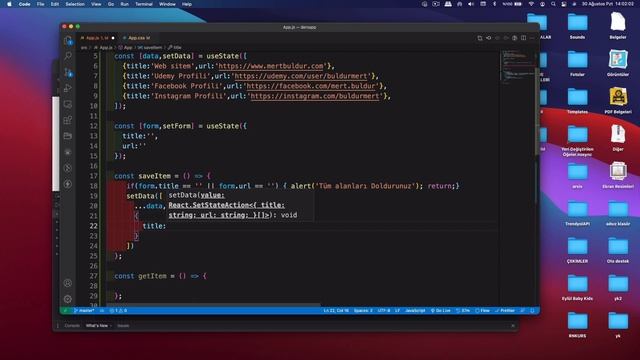Viewport: 640px width, 360px height.
Task: Select What's New tab in background window
Action: tap(97, 326)
